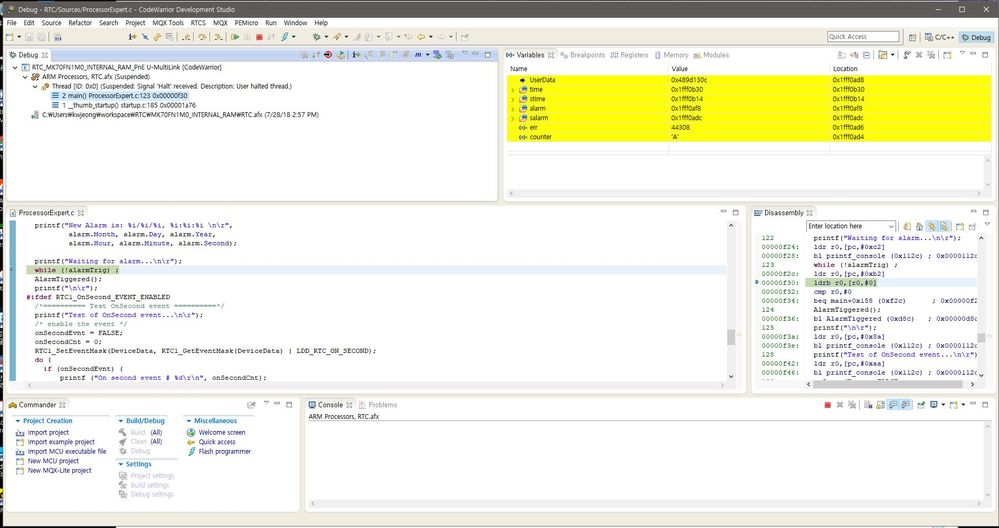999x528 pixels.
Task: Click the Quick Access search field
Action: click(863, 37)
